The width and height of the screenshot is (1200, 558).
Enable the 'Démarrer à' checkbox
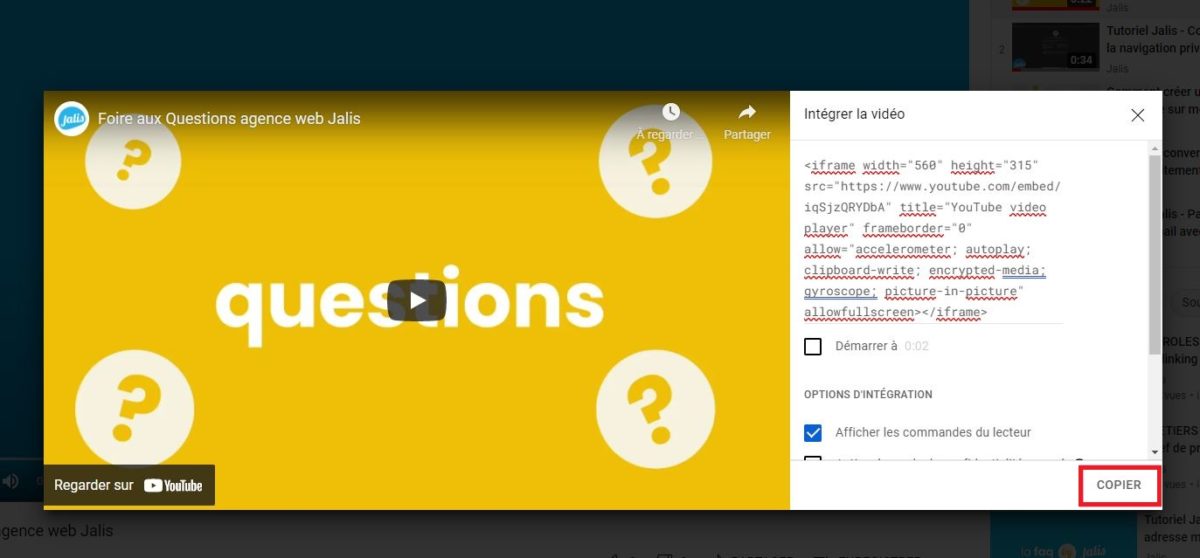point(813,346)
